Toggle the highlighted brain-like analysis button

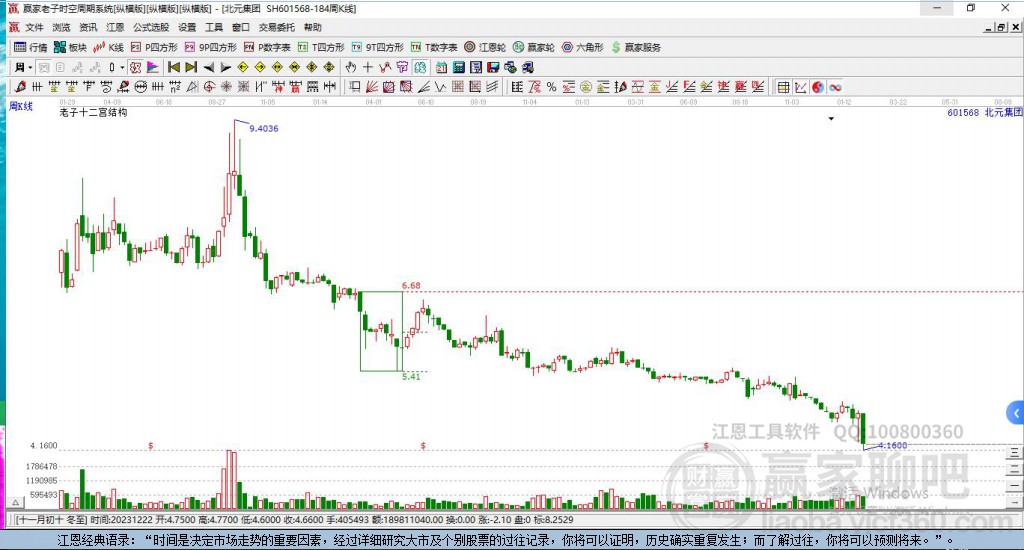coord(419,67)
